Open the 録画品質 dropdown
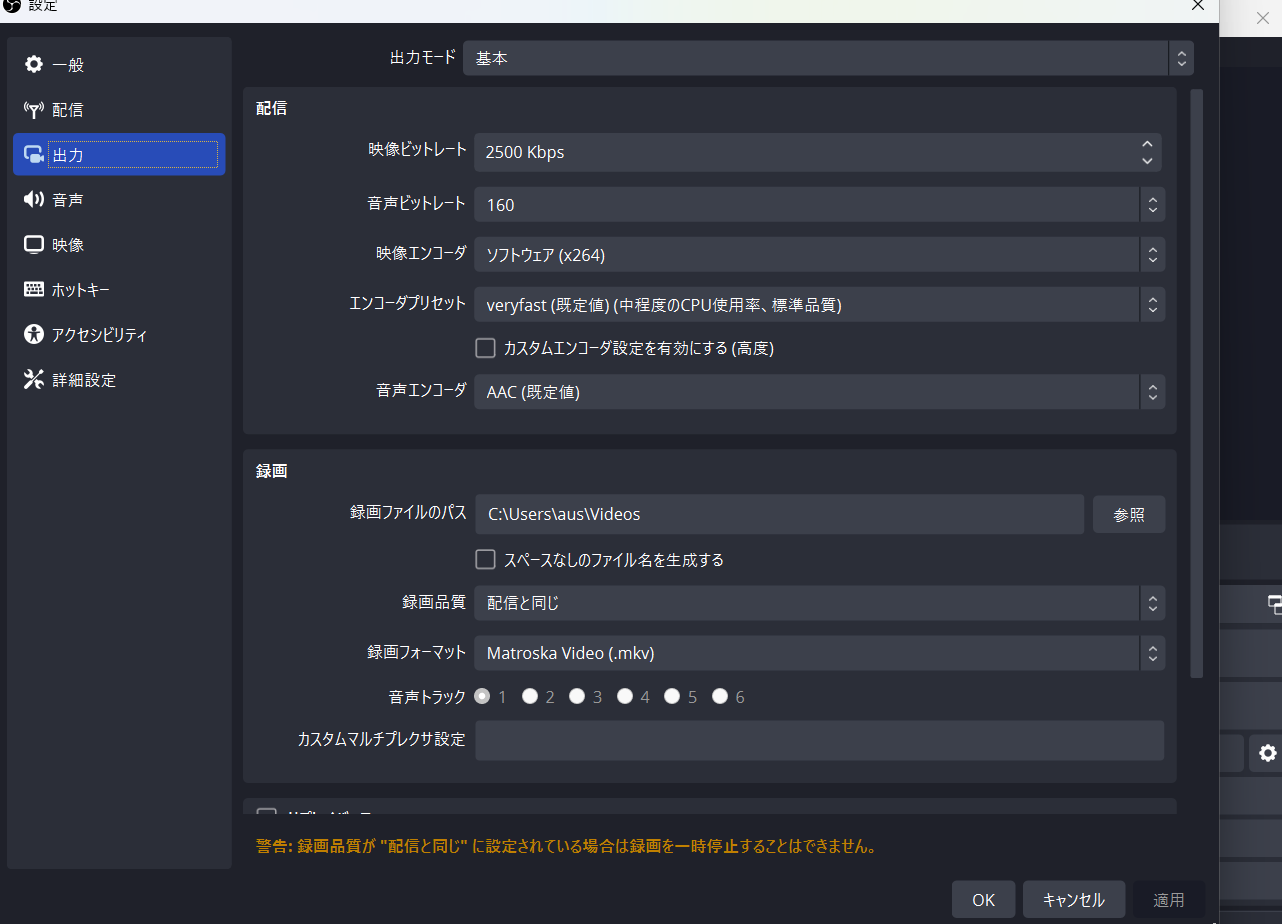The height and width of the screenshot is (924, 1282). tap(819, 603)
